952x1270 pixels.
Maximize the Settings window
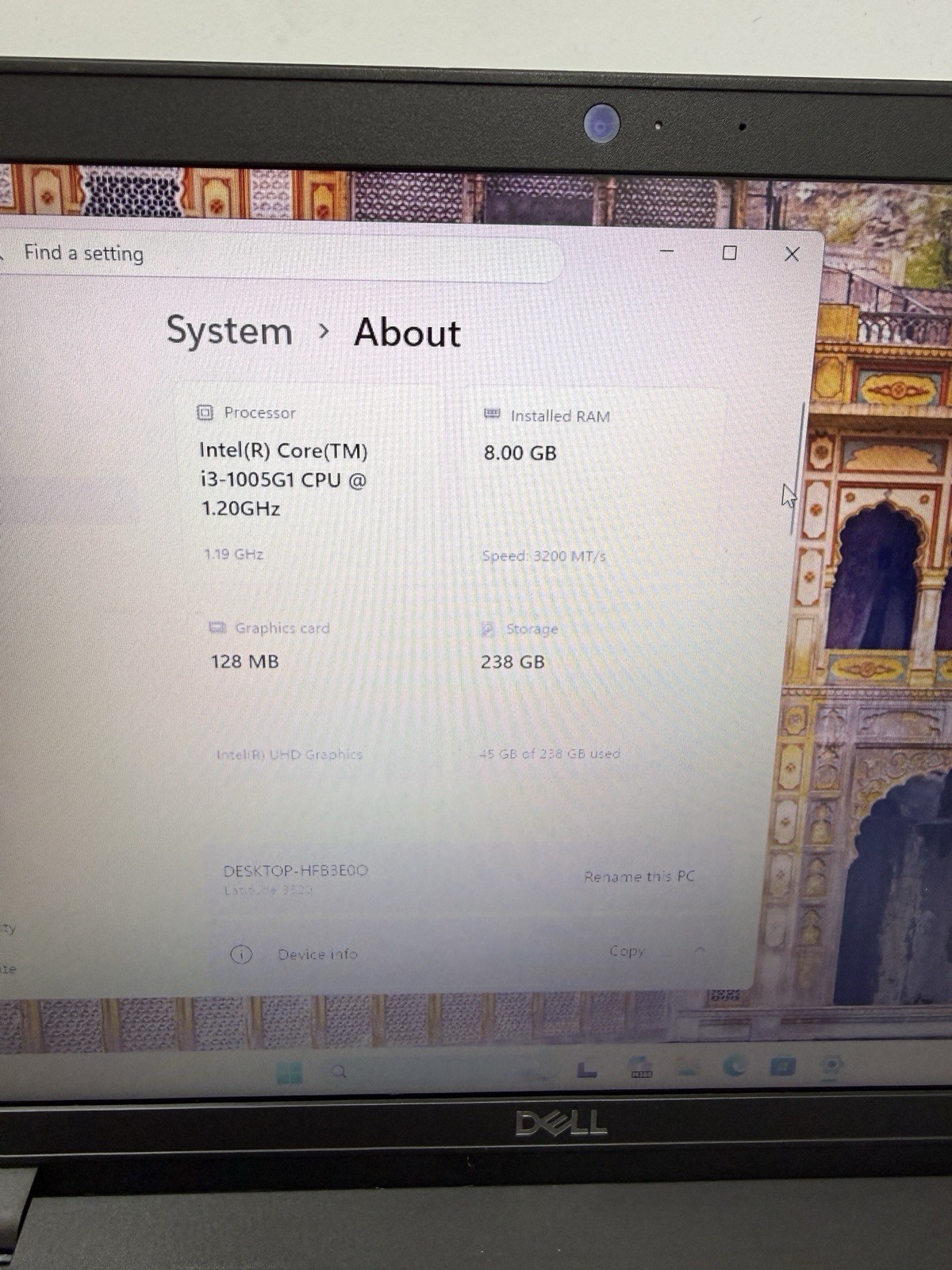coord(730,252)
